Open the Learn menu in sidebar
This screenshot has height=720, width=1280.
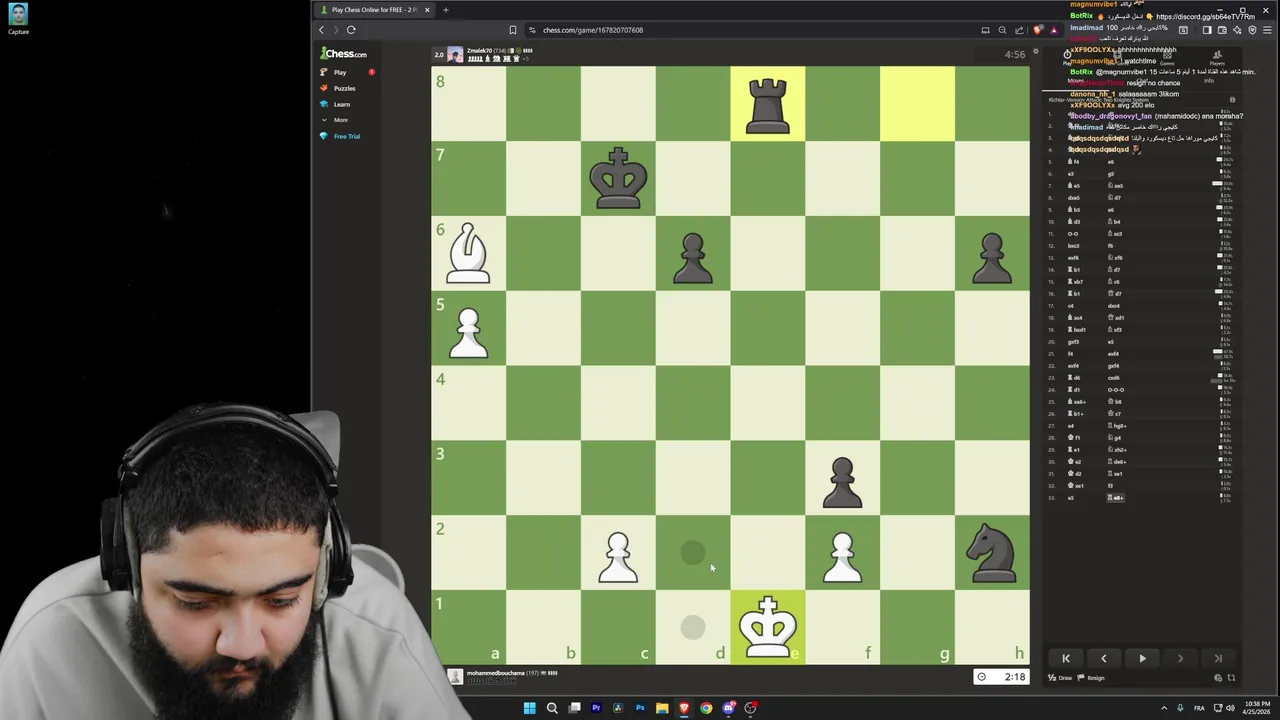pyautogui.click(x=342, y=104)
